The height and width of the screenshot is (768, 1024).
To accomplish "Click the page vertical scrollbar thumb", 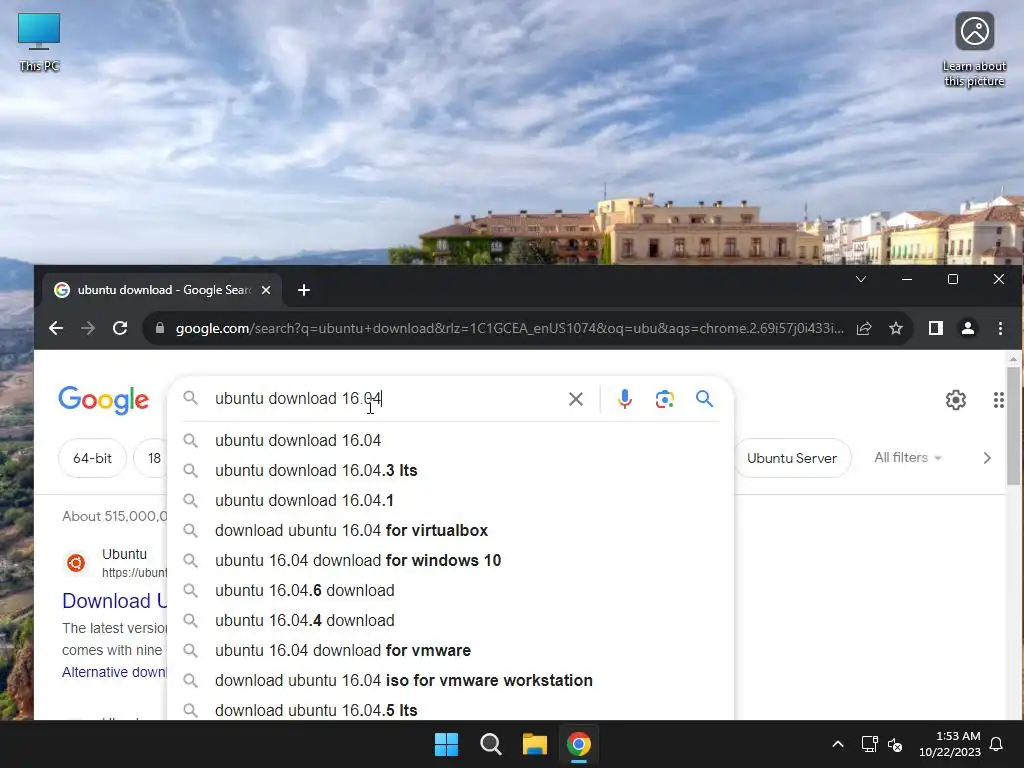I will tap(1013, 426).
